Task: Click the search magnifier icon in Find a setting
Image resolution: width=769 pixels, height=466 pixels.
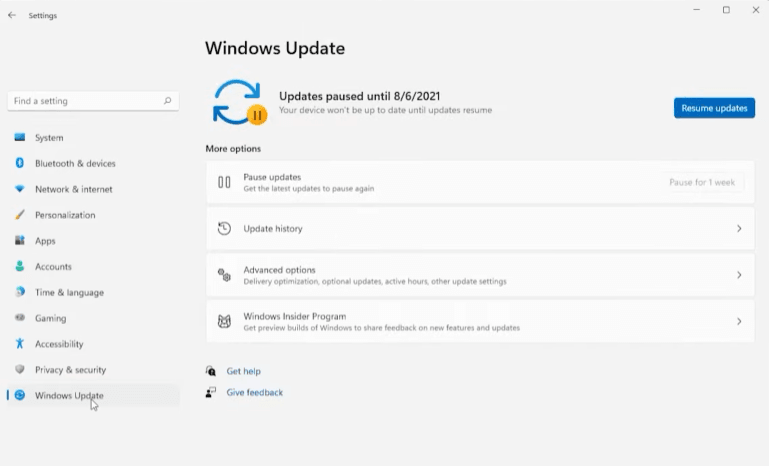Action: pyautogui.click(x=167, y=101)
